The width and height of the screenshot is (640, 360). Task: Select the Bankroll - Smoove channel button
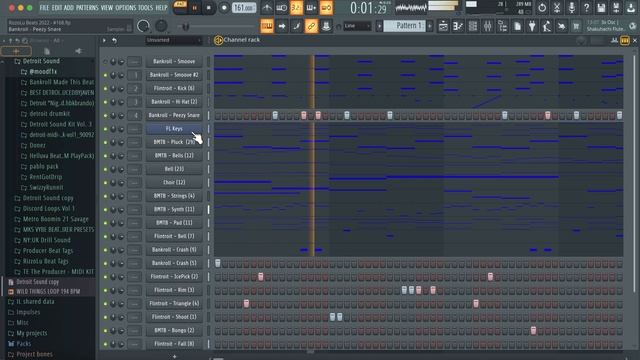[174, 62]
